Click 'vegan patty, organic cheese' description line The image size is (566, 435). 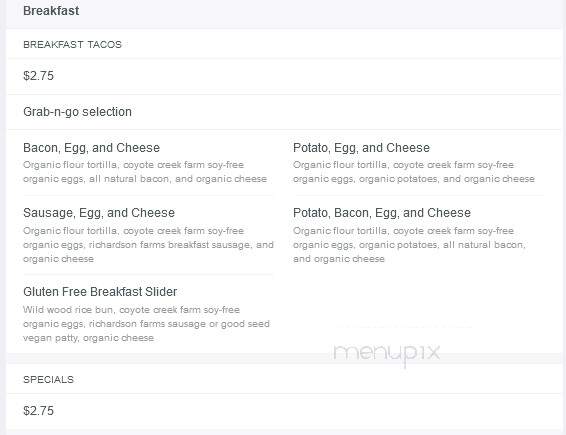pos(88,338)
